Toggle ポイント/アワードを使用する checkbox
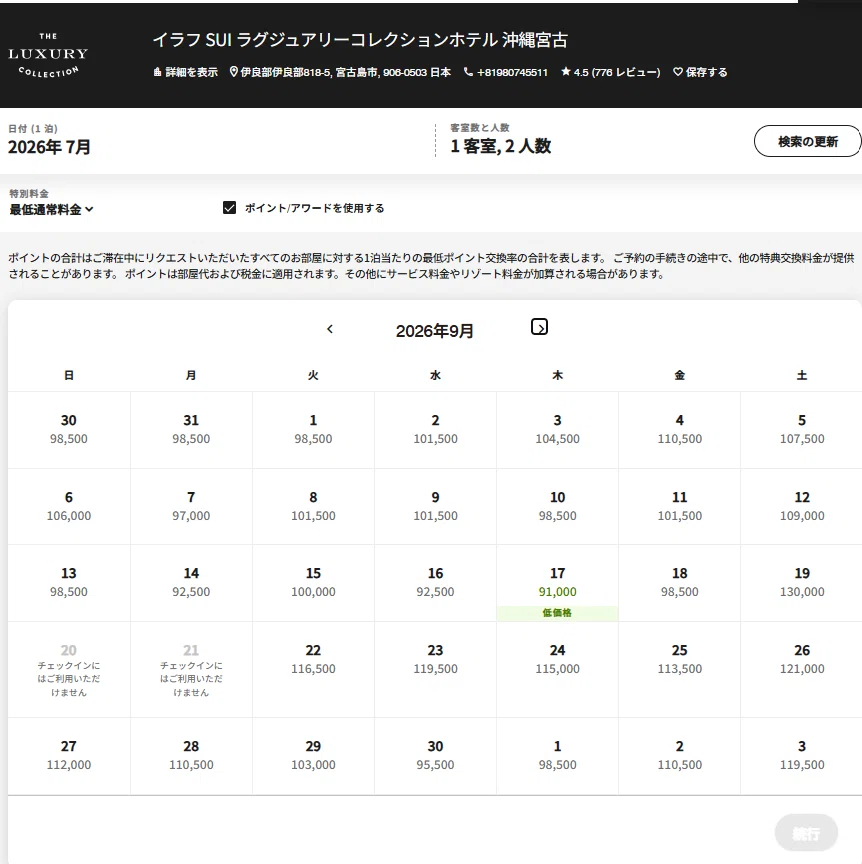 [x=229, y=208]
